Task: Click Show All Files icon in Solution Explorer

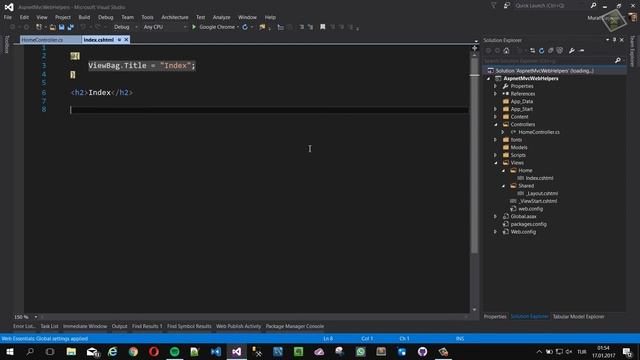Action: [x=560, y=51]
